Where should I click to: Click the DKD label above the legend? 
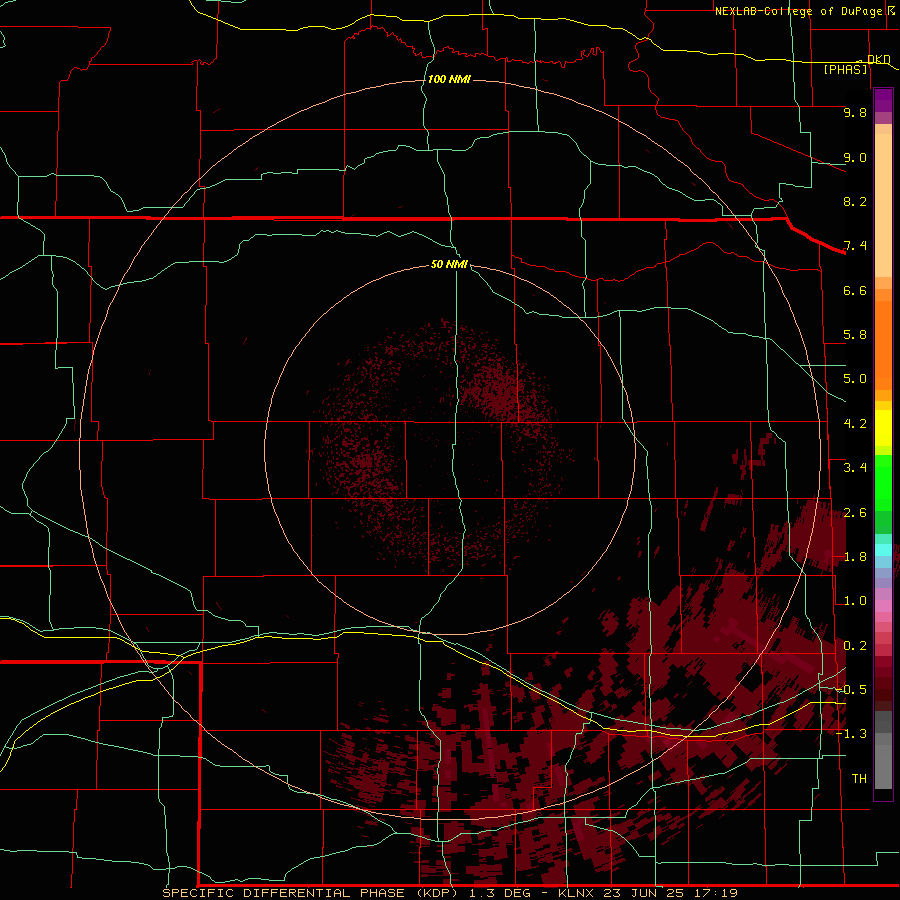tap(878, 59)
